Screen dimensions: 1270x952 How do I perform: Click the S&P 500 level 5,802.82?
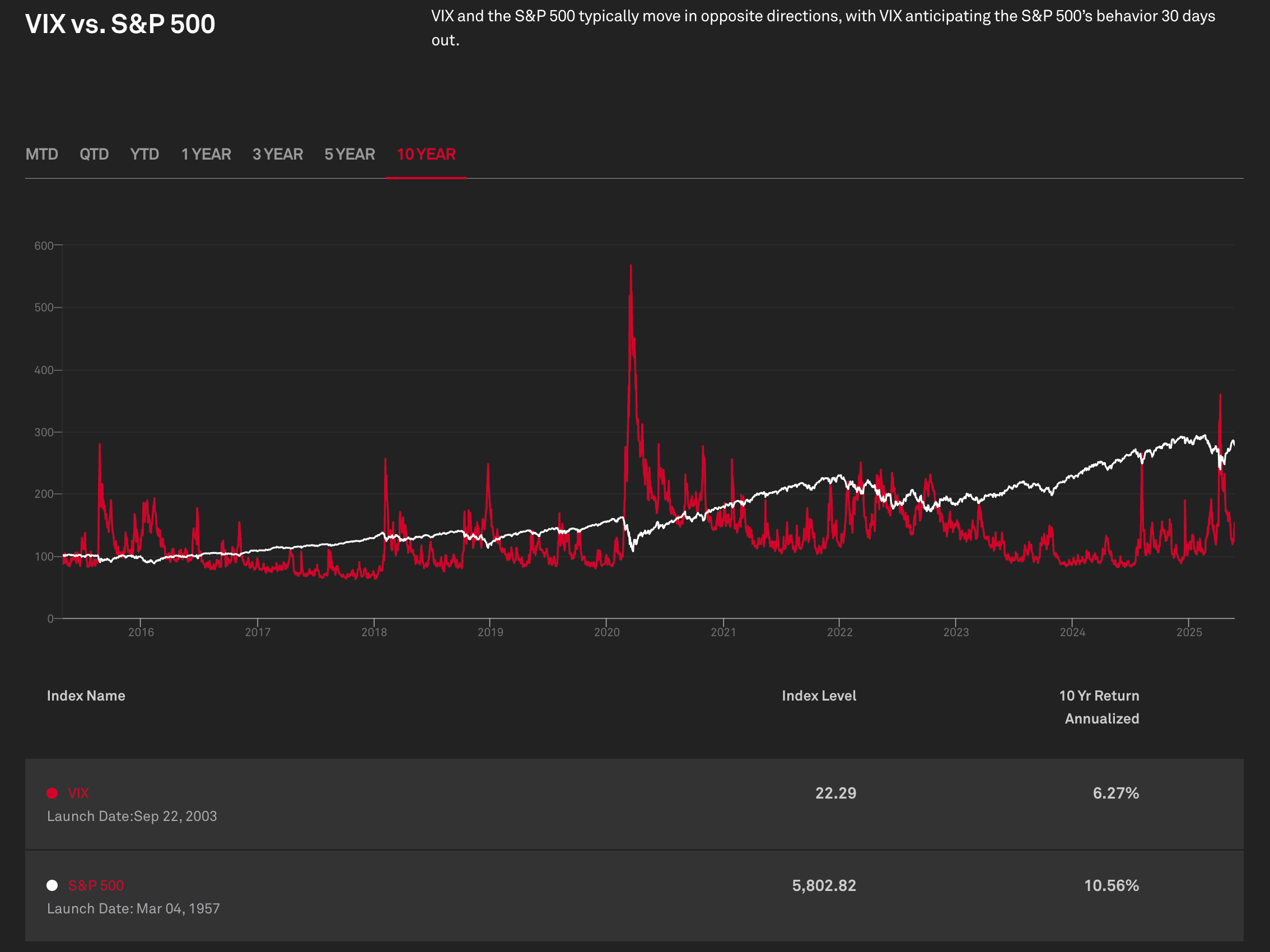[x=824, y=885]
